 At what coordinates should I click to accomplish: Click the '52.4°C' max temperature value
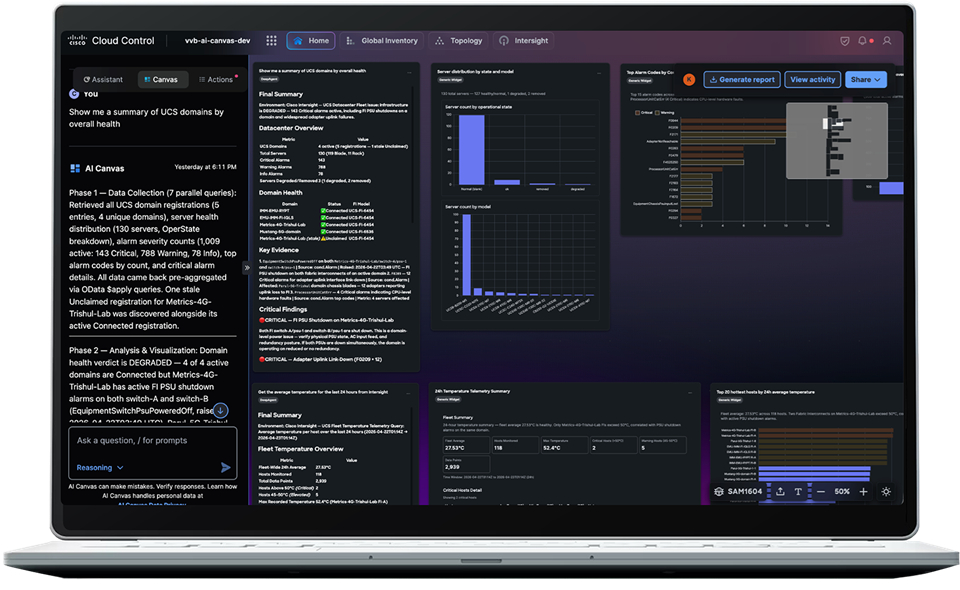click(552, 448)
